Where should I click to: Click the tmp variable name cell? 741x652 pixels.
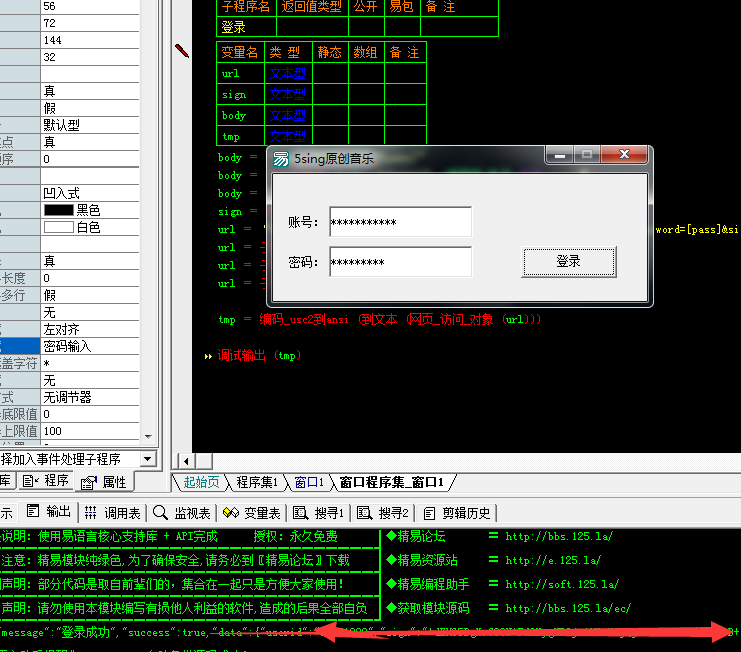241,137
